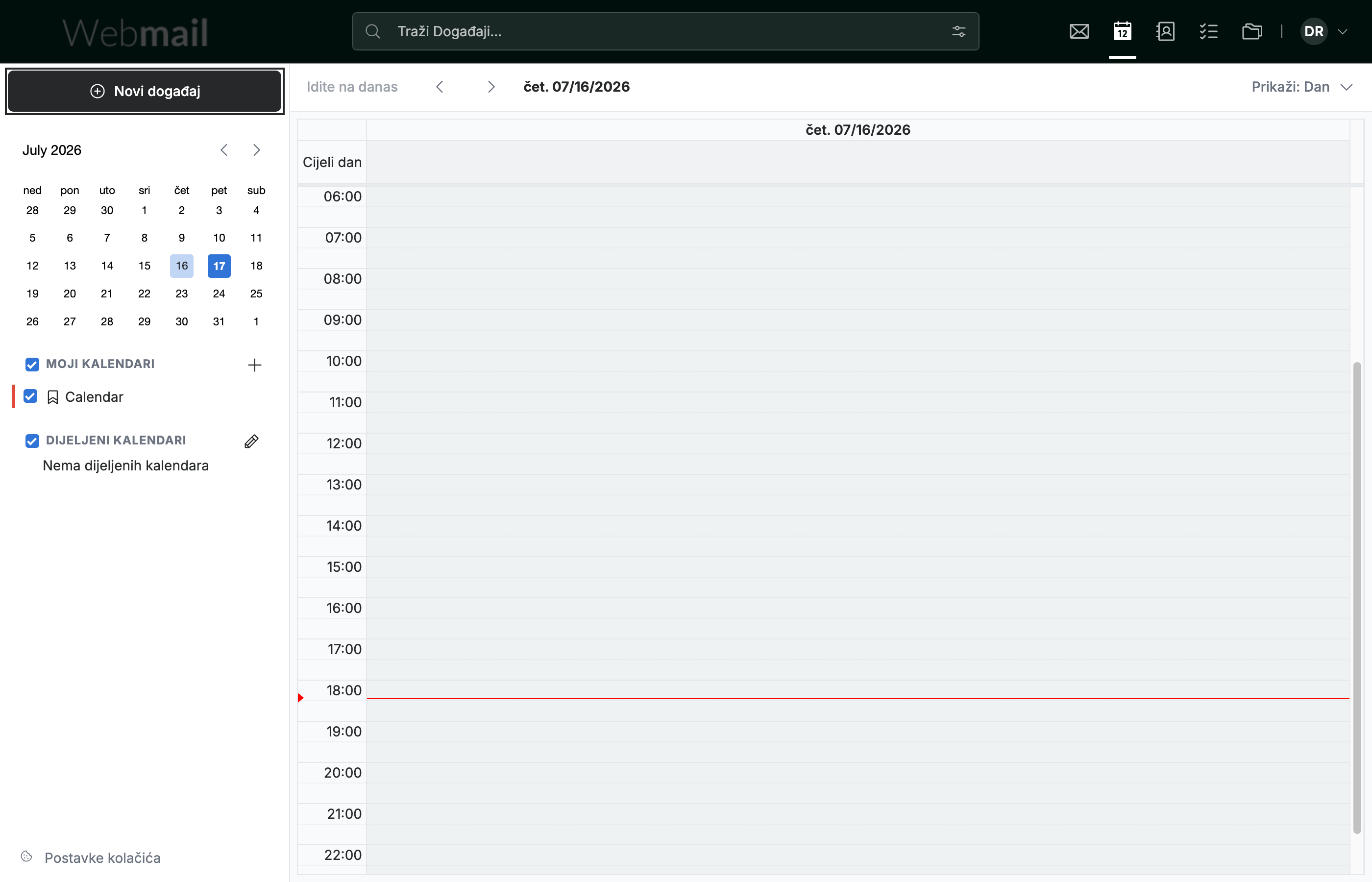Go to today via Idite na danas
This screenshot has height=882, width=1372.
tap(352, 86)
